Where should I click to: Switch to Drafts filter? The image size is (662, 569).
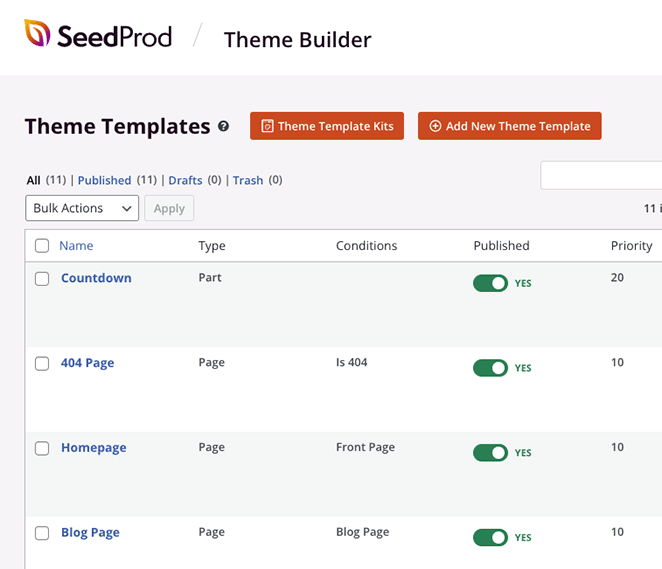coord(185,181)
